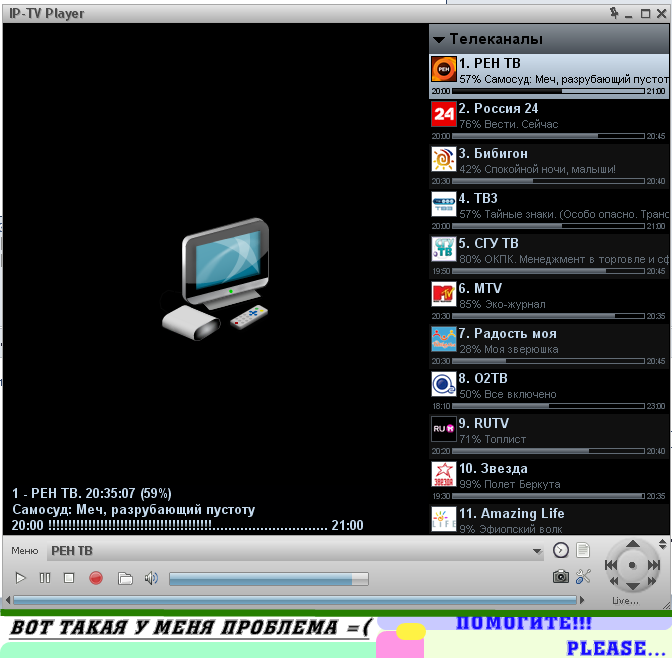
Task: Click the Радость моя channel logo
Action: click(444, 339)
